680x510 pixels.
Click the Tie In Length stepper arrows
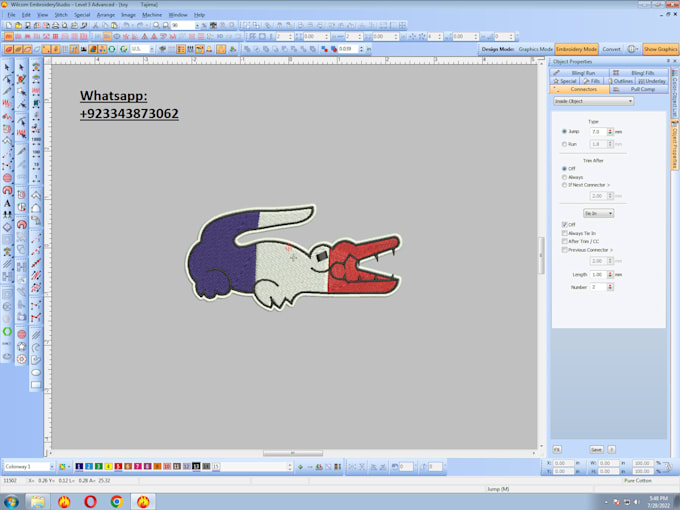(x=610, y=275)
